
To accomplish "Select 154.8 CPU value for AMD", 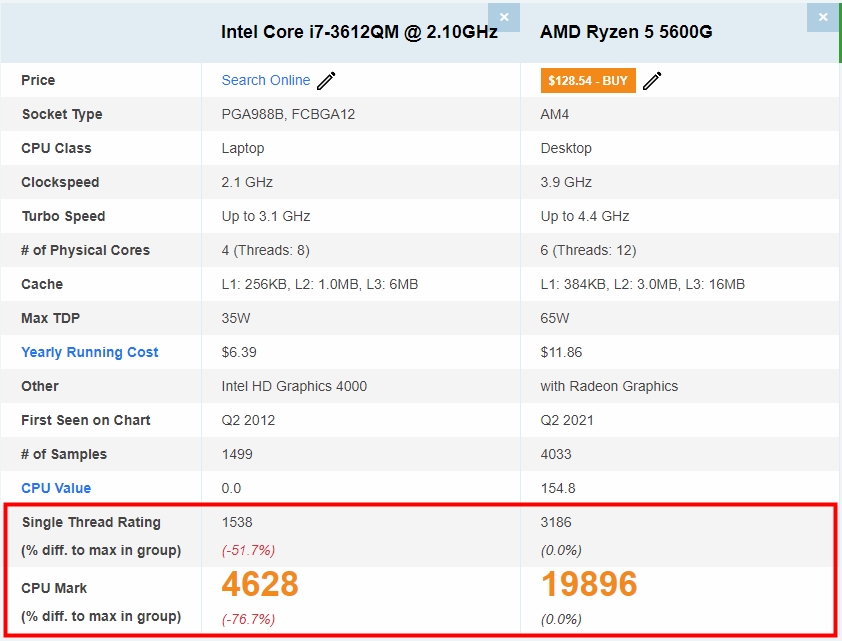I will click(558, 488).
